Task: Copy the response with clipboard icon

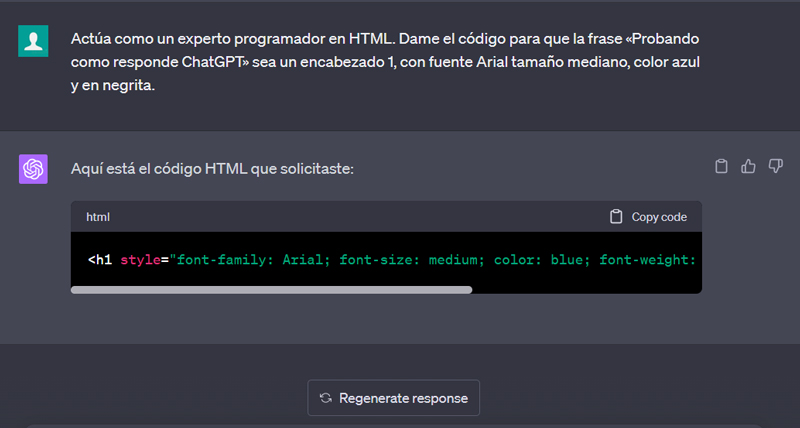Action: coord(721,166)
